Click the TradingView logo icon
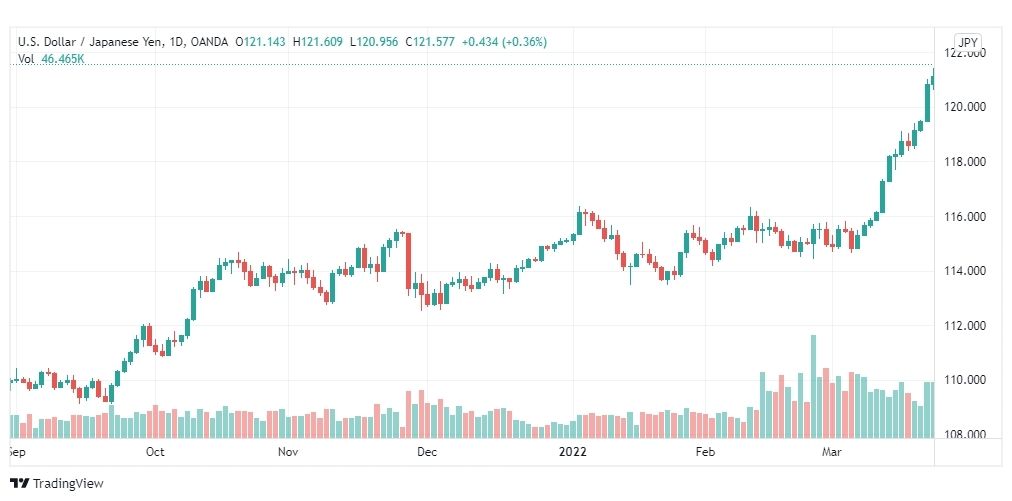 point(19,484)
